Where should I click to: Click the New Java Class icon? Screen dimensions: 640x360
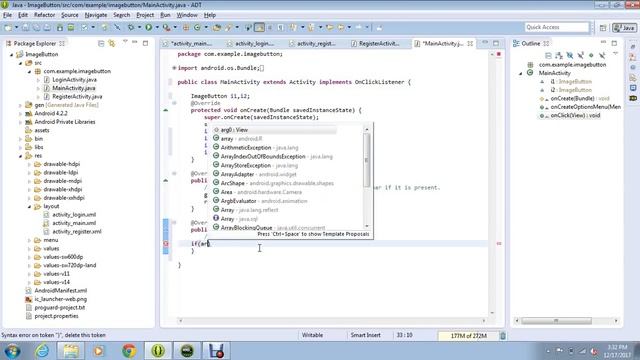[197, 27]
